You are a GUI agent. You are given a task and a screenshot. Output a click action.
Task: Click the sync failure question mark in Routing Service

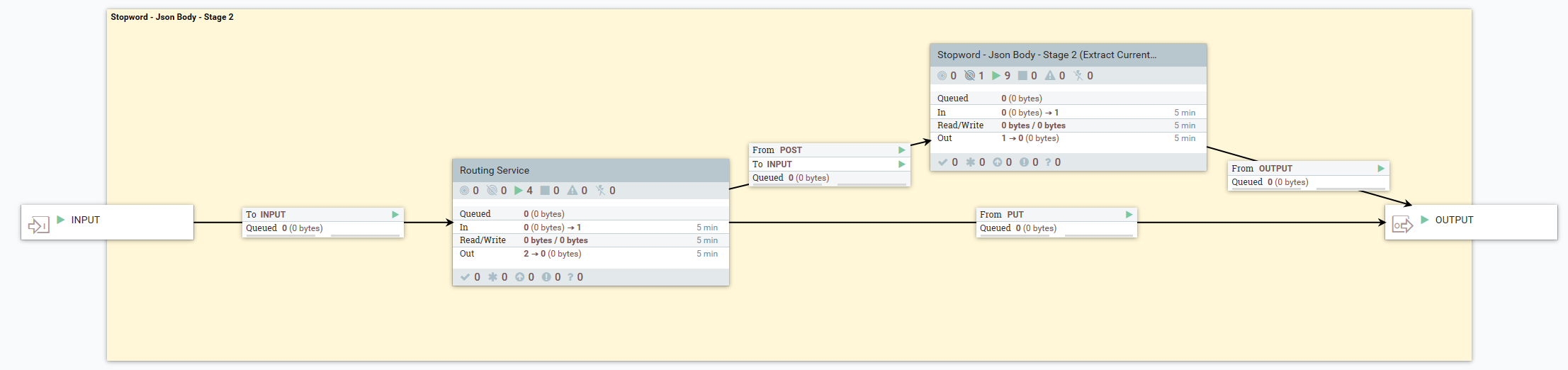(570, 277)
